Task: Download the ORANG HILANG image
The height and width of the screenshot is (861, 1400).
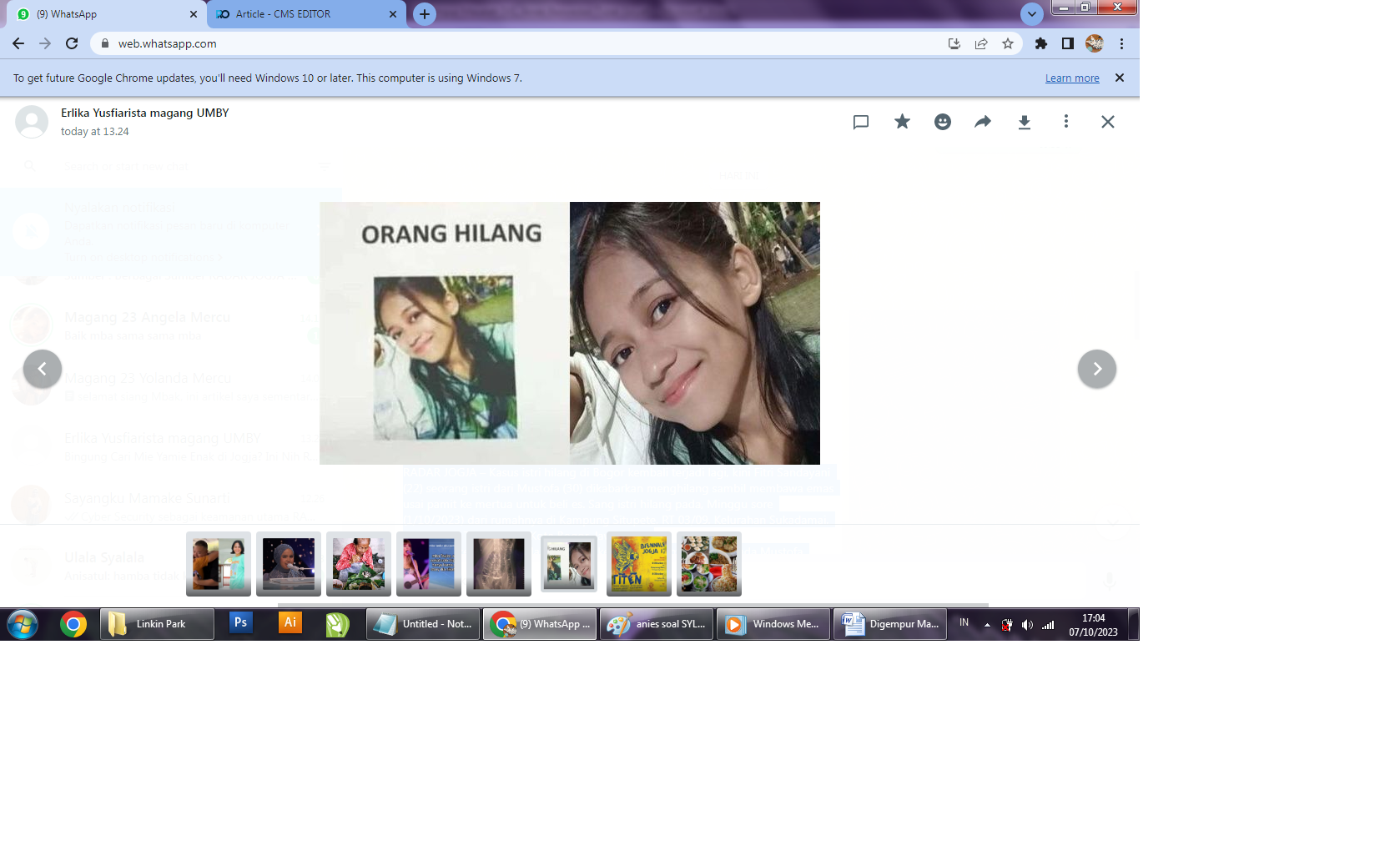Action: coord(1025,122)
